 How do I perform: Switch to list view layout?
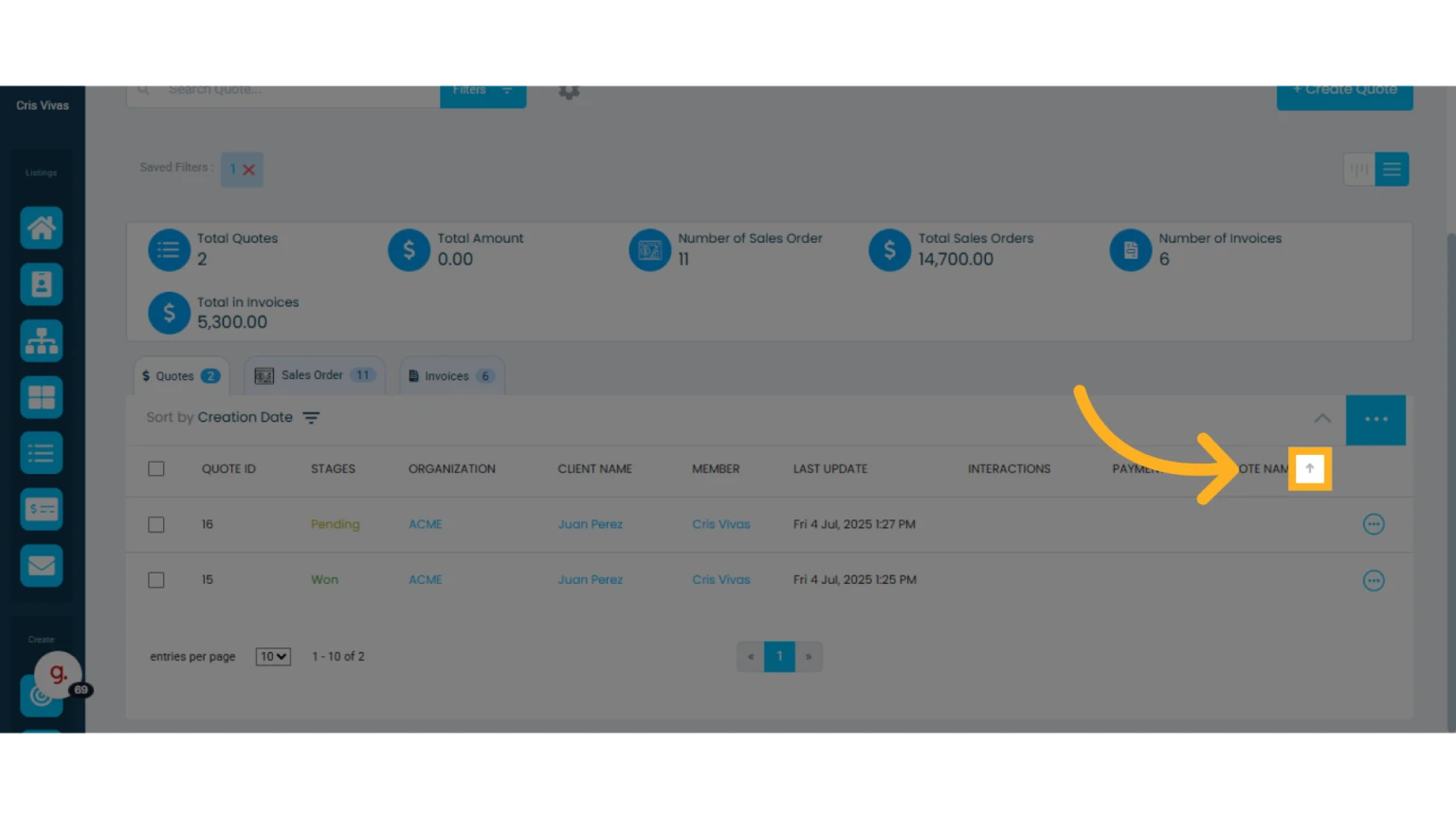pos(1392,170)
